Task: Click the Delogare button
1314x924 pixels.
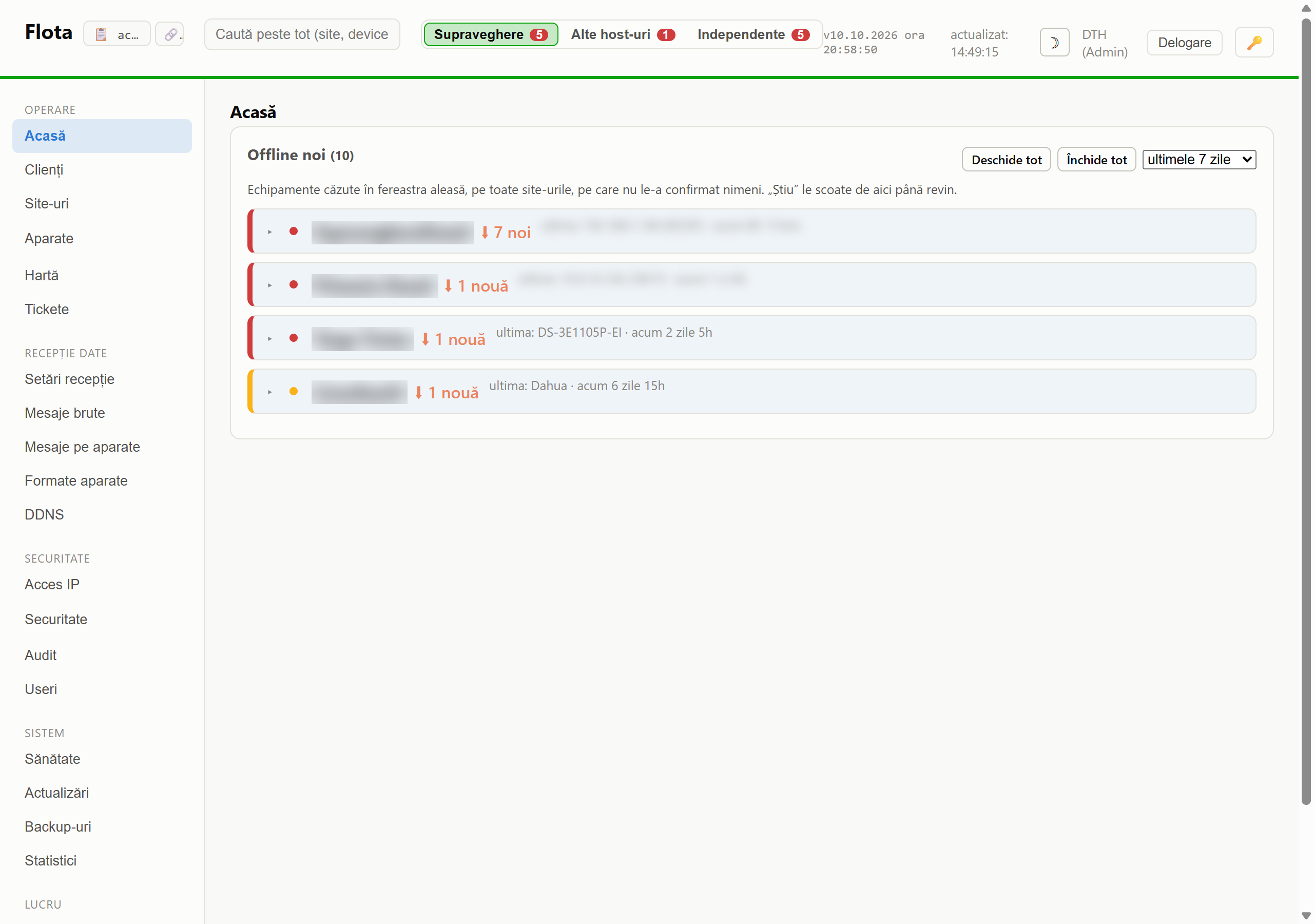Action: [1184, 43]
